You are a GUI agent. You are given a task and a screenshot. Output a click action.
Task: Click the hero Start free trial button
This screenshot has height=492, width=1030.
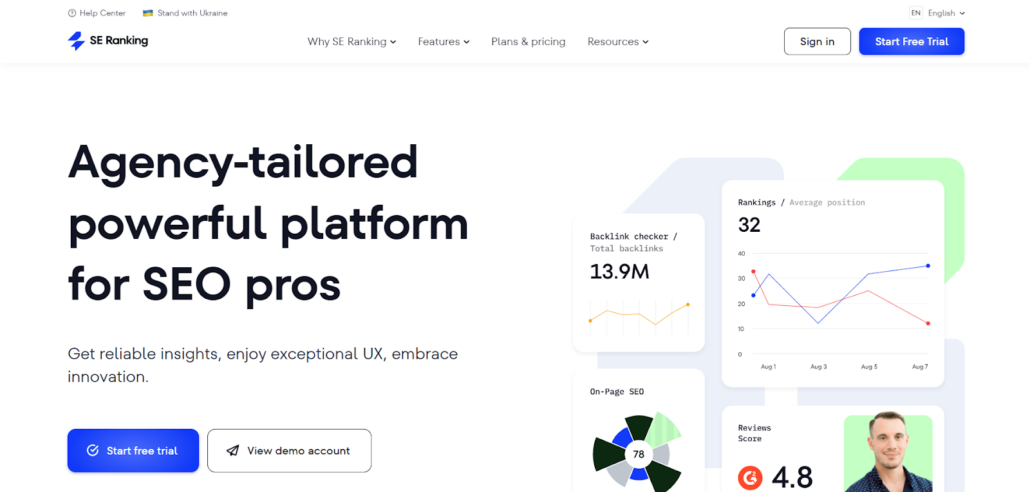pos(133,451)
